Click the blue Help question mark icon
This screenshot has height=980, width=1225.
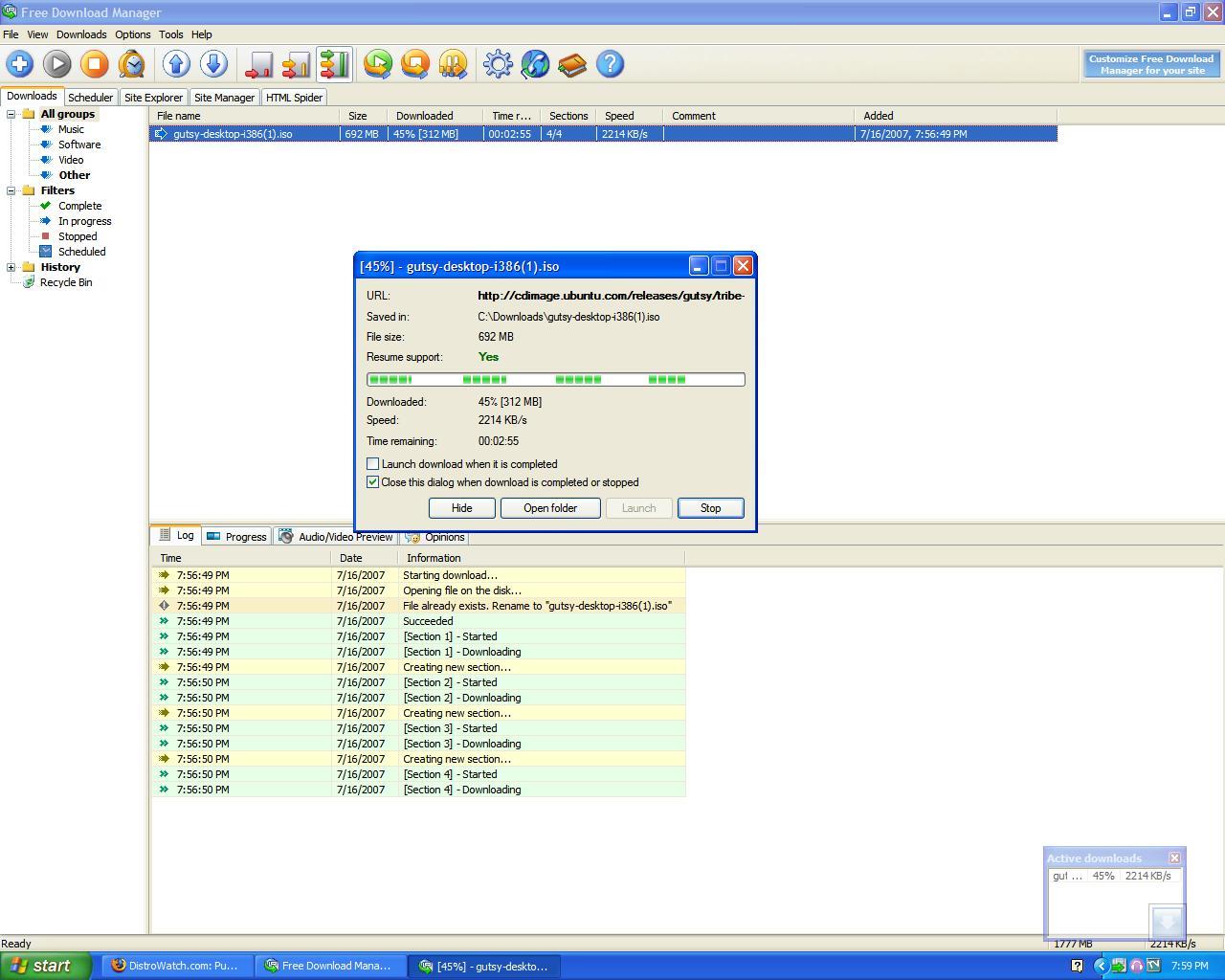[x=610, y=64]
